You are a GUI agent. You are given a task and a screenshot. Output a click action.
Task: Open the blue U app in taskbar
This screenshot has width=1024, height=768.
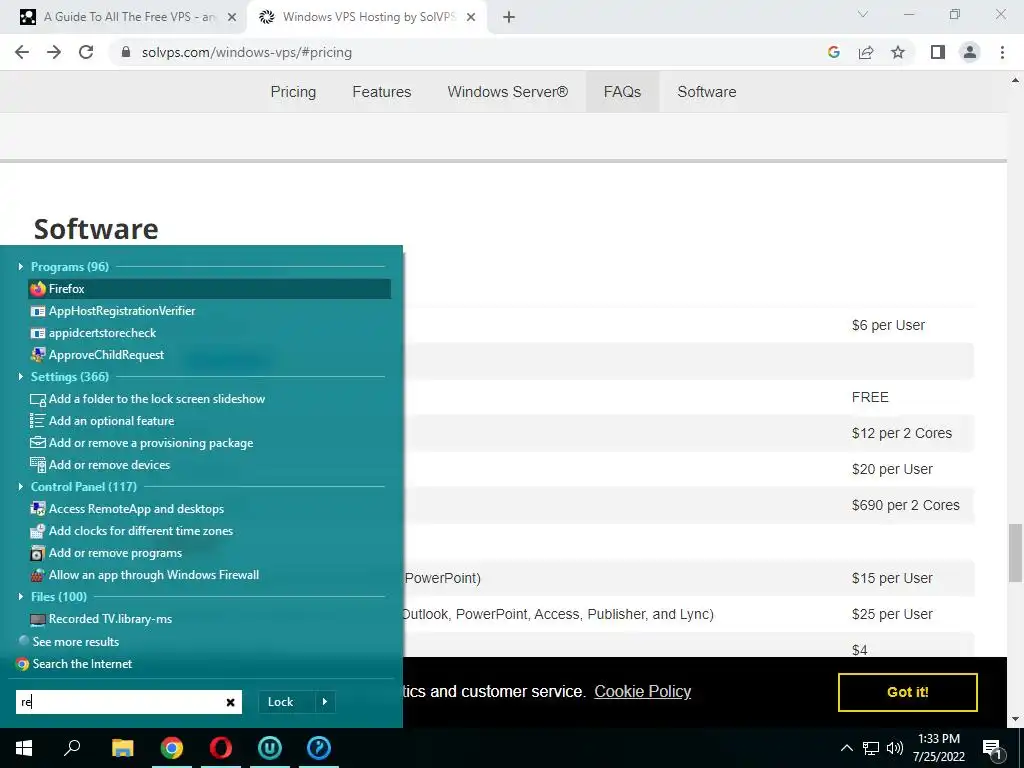tap(270, 748)
